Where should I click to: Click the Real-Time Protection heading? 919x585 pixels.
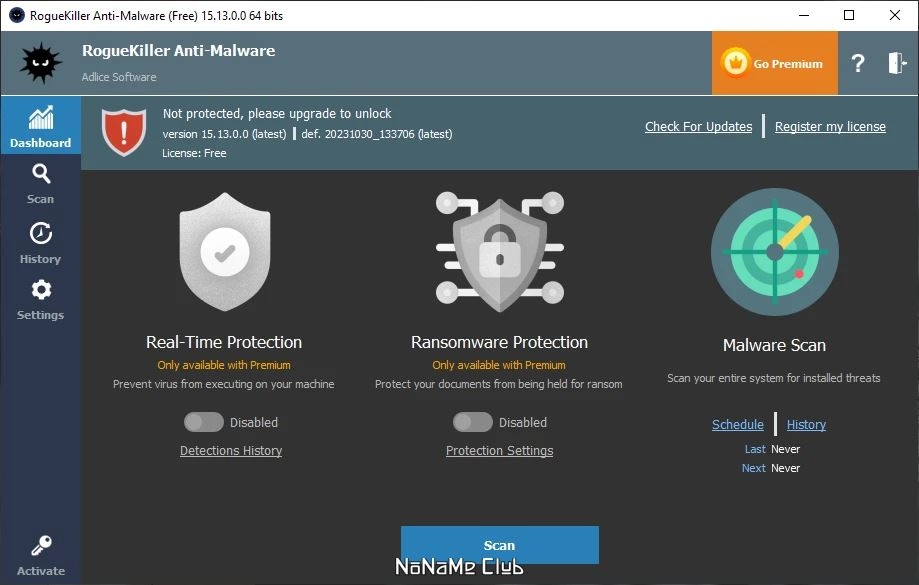[224, 342]
